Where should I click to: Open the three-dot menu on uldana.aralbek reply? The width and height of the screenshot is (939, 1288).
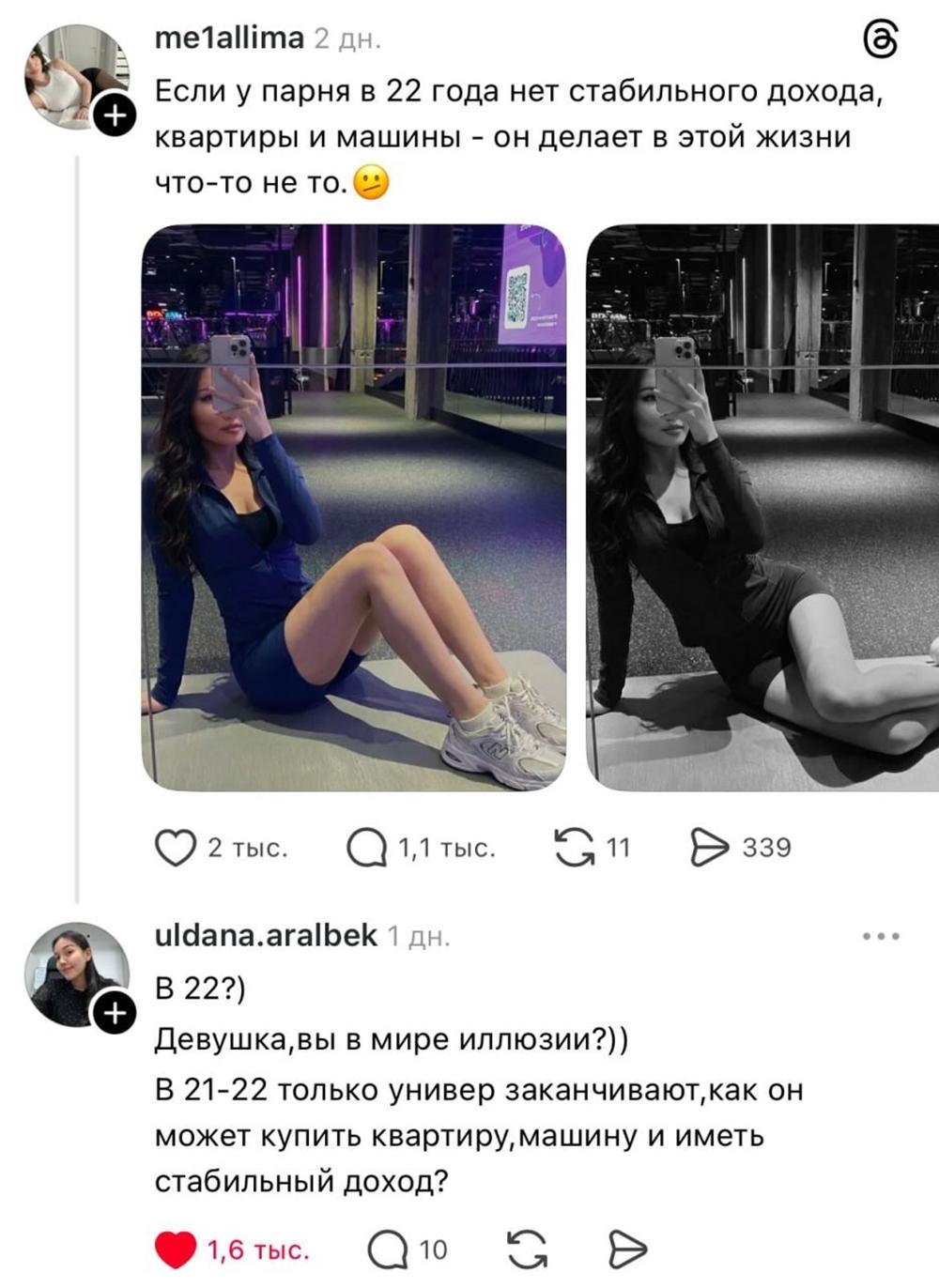click(x=881, y=936)
